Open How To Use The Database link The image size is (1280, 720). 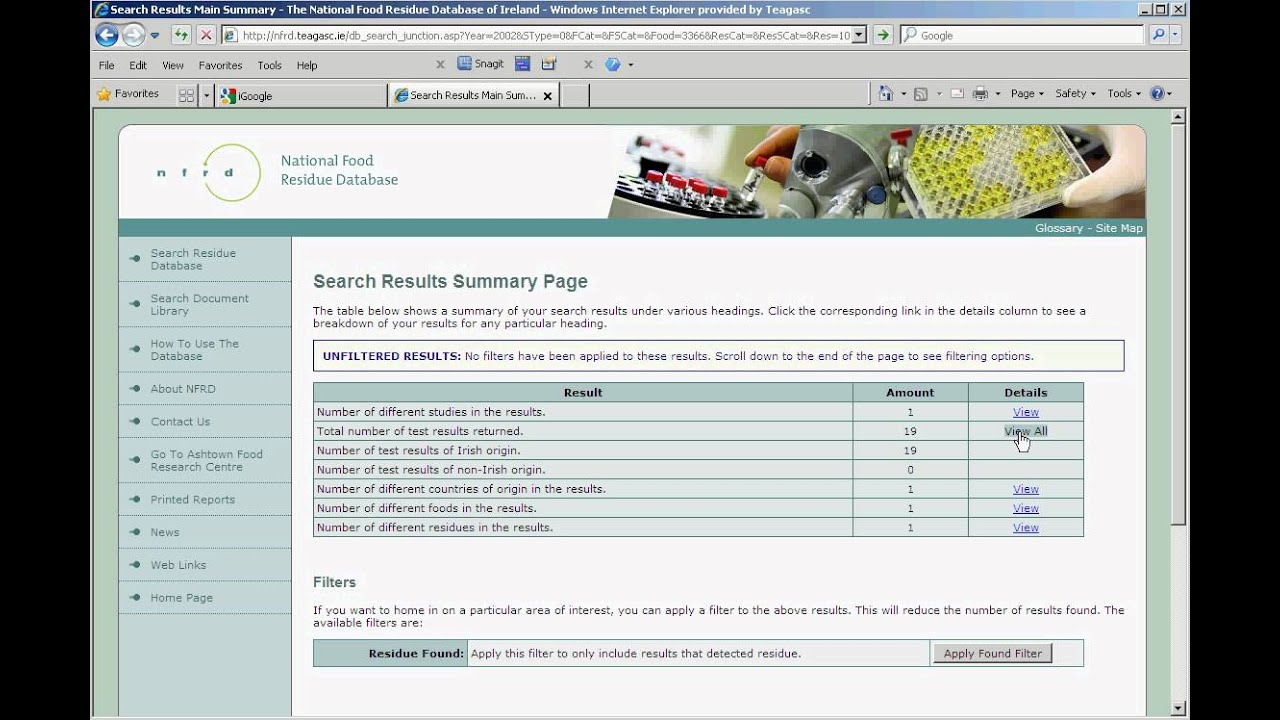tap(194, 350)
